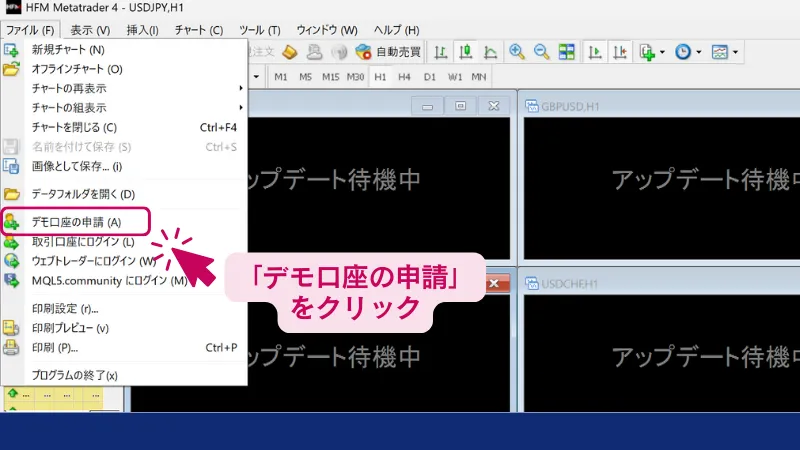The image size is (800, 450).
Task: Click the periodicity clock icon
Action: pos(683,52)
